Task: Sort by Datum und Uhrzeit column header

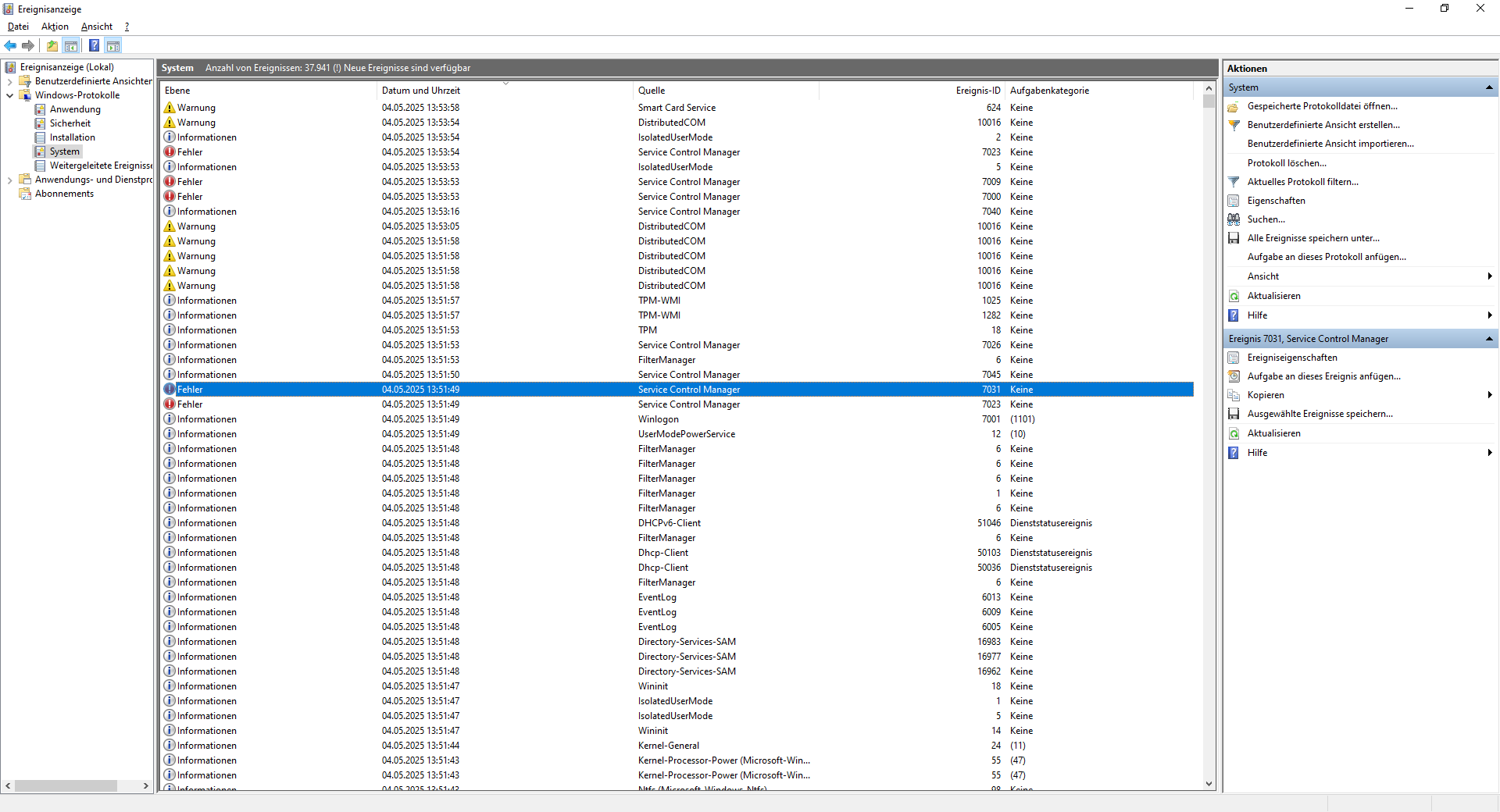Action: [x=505, y=91]
